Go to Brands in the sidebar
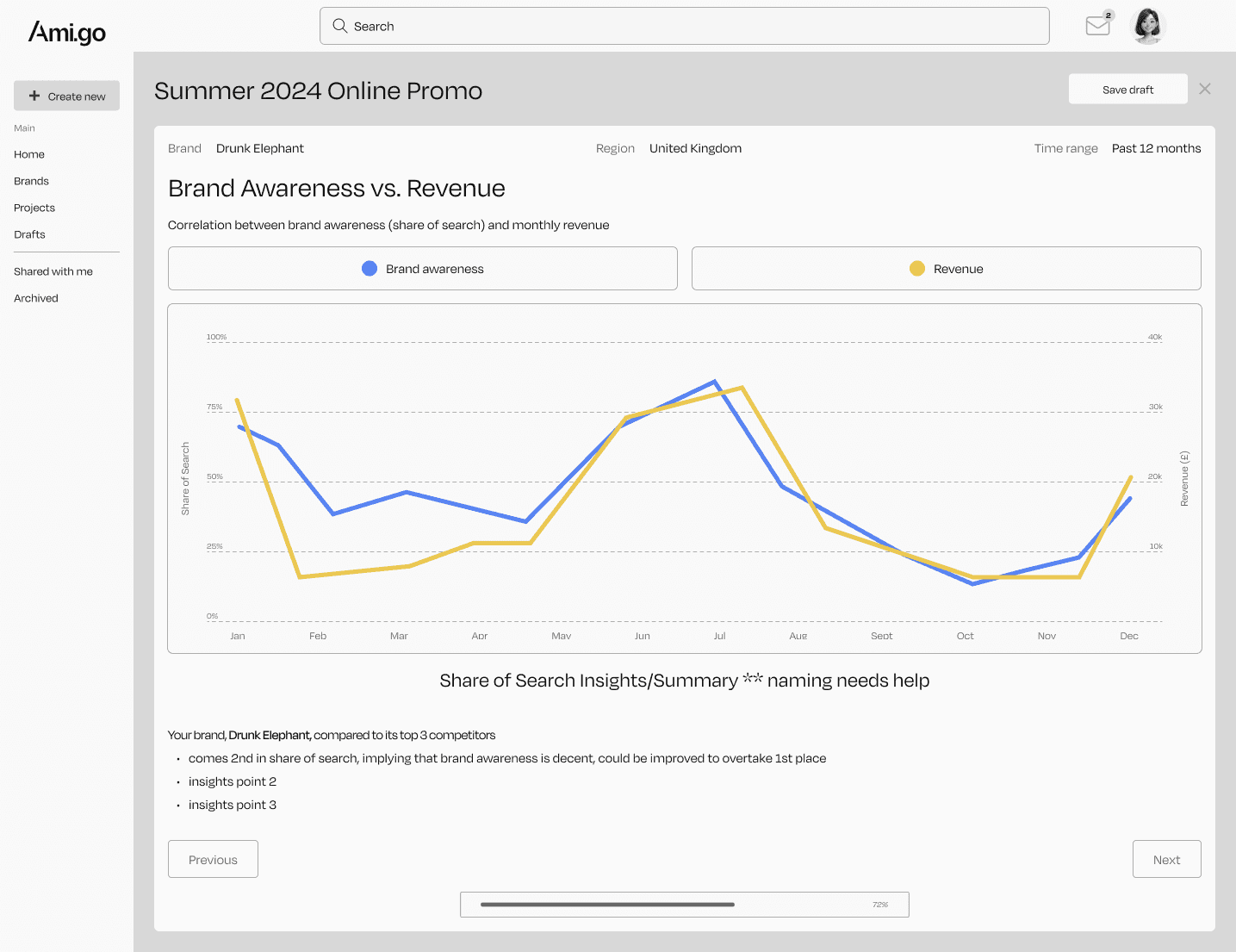The image size is (1236, 952). (31, 181)
